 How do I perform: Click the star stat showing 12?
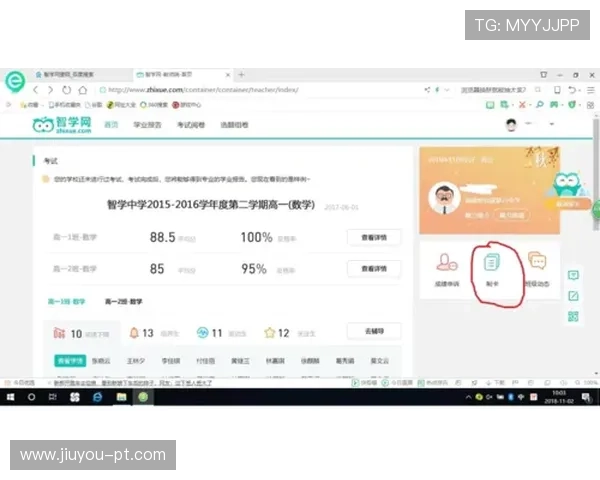coord(289,333)
